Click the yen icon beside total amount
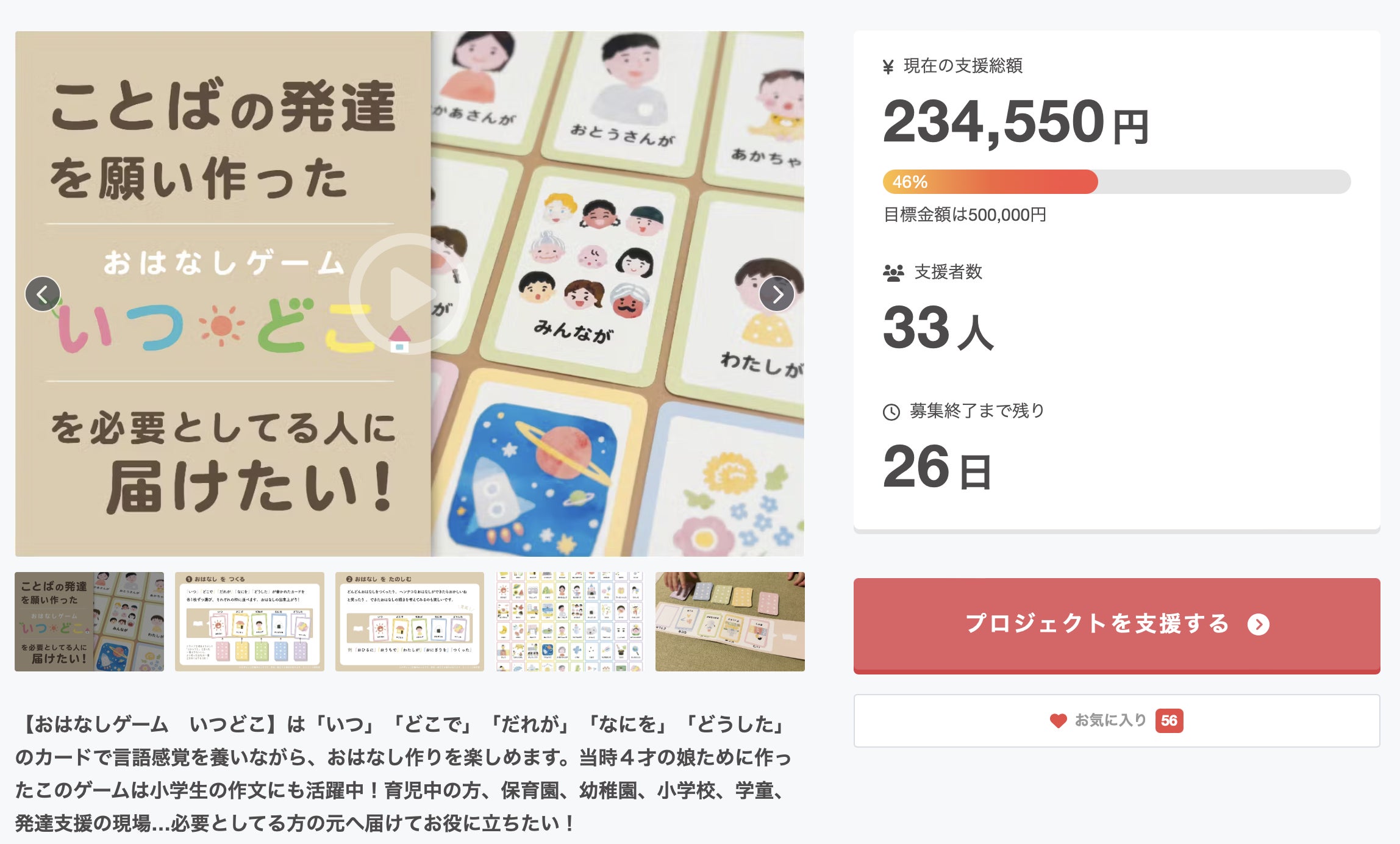Viewport: 1400px width, 844px height. pos(888,66)
